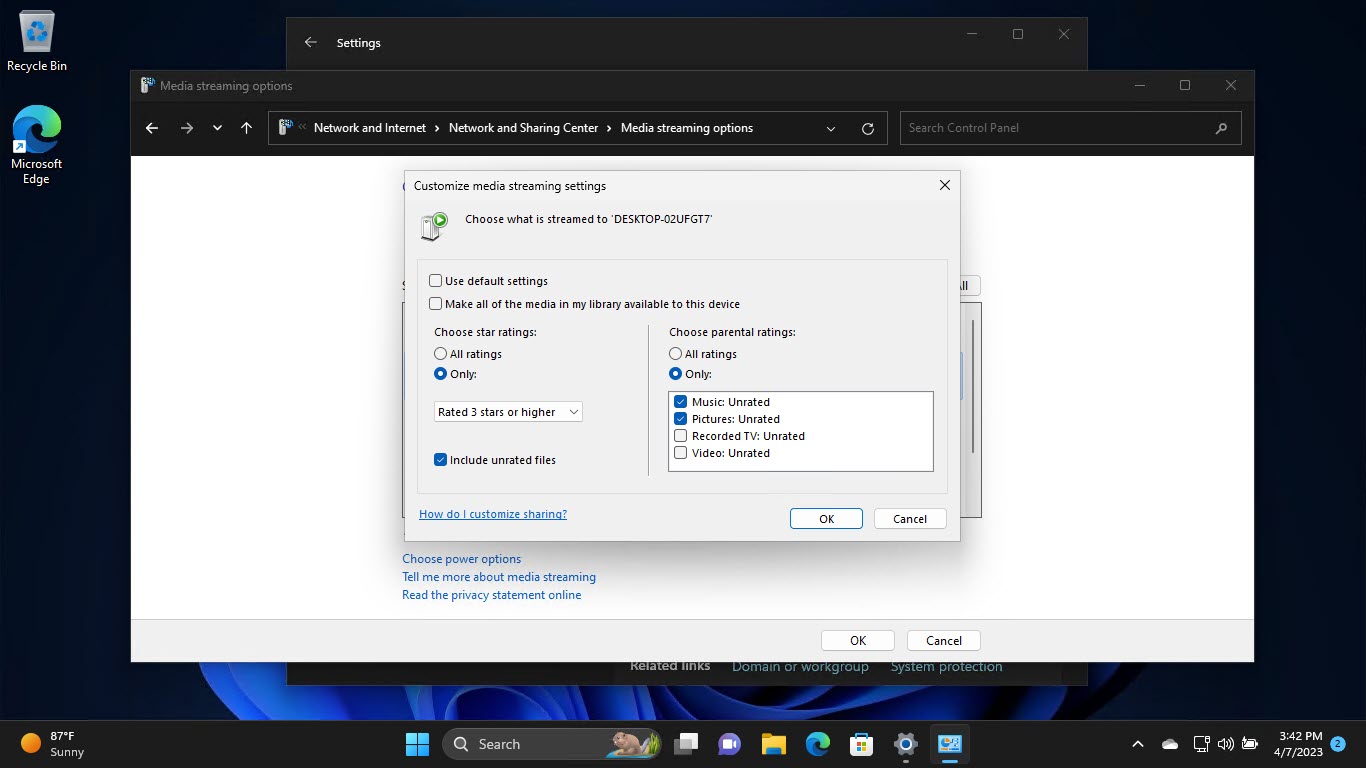Click the back navigation arrow
The width and height of the screenshot is (1366, 768).
(x=151, y=128)
